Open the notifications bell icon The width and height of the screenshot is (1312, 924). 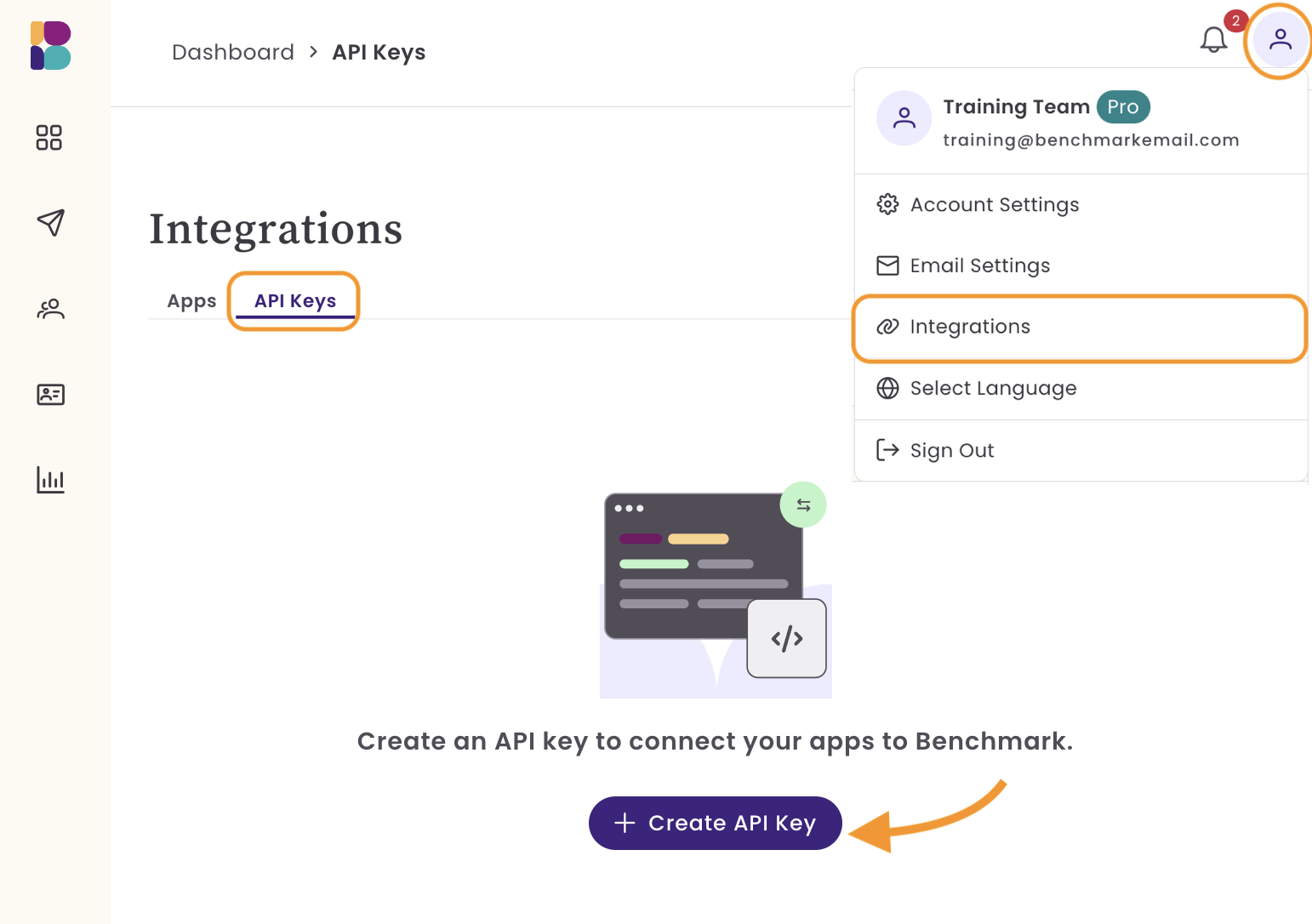tap(1213, 39)
